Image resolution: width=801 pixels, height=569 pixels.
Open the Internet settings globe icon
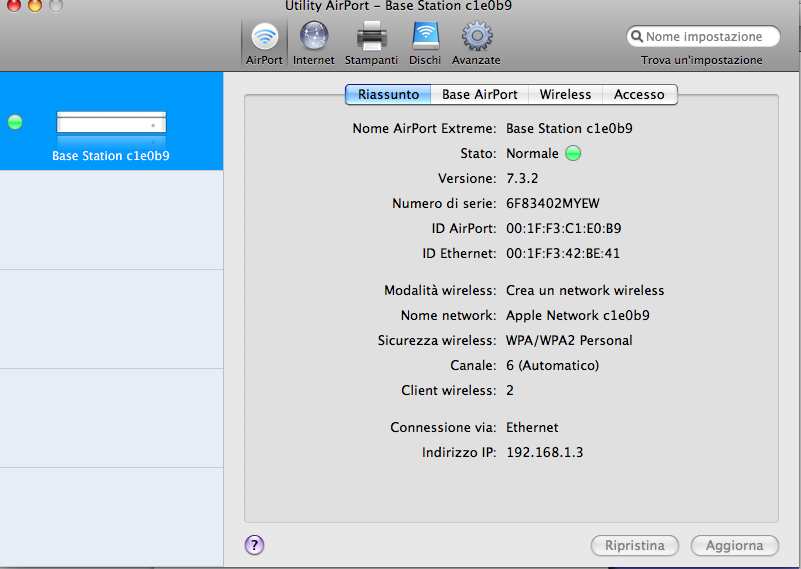pyautogui.click(x=314, y=37)
